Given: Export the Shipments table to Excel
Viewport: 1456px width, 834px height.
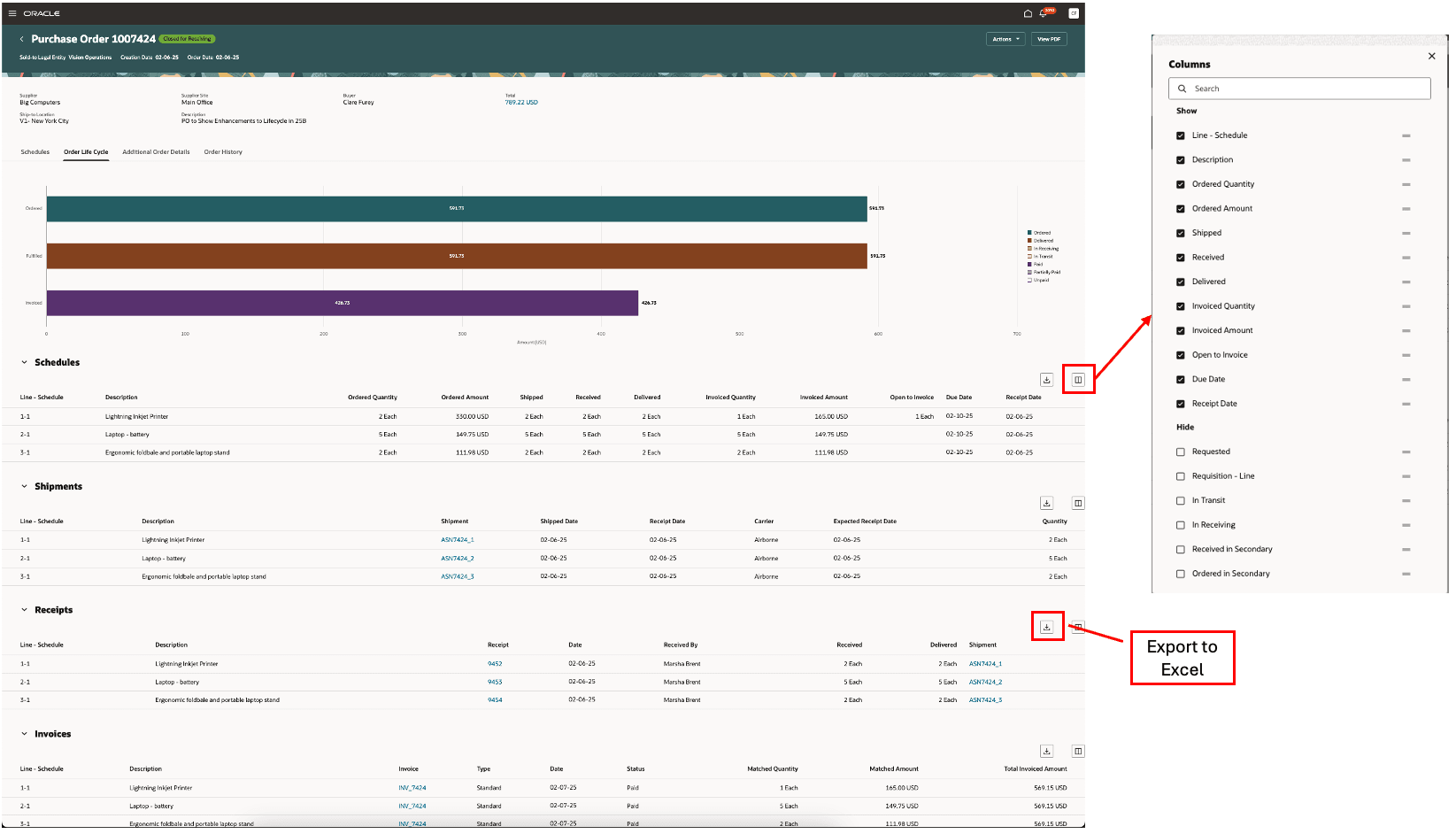Looking at the screenshot, I should tap(1047, 502).
